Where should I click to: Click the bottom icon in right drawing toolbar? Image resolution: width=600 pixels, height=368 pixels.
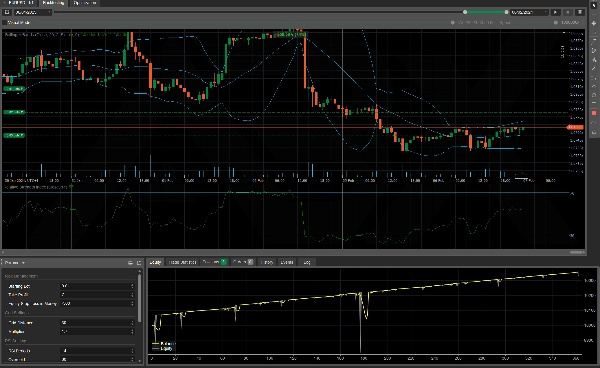click(594, 132)
